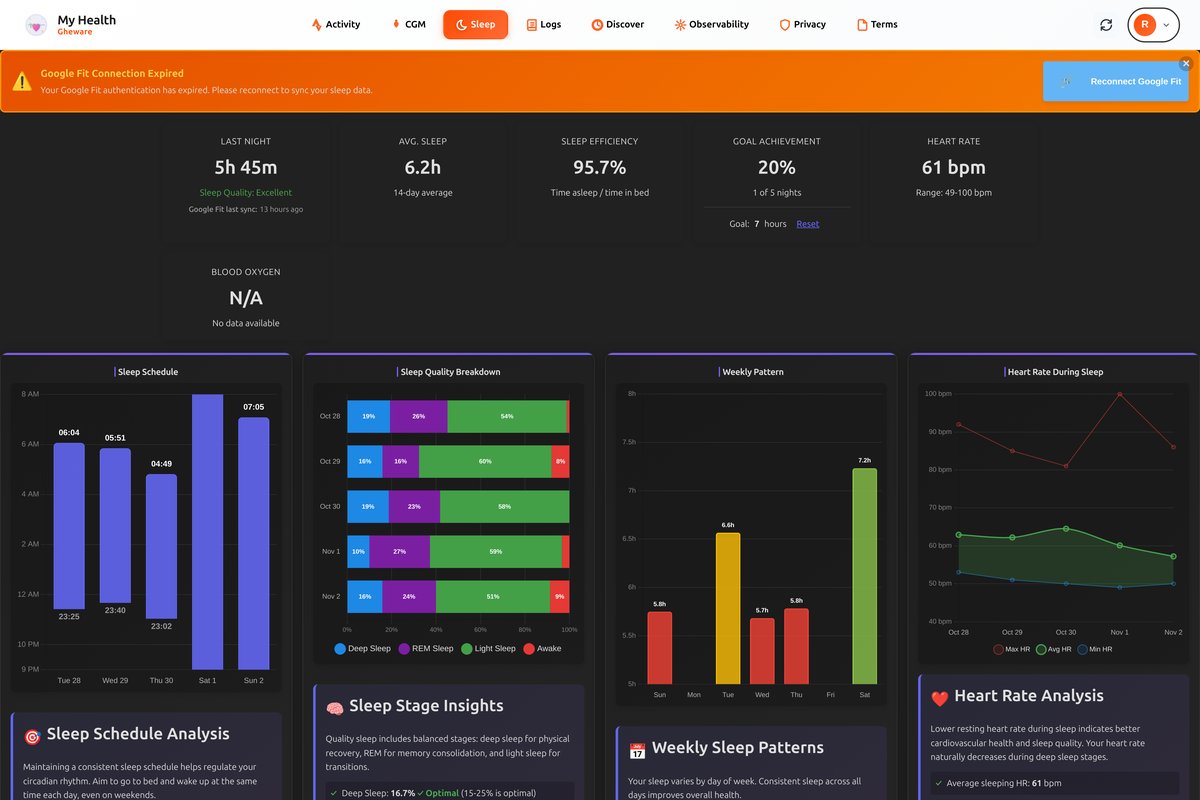The height and width of the screenshot is (800, 1200).
Task: Select the Discover compass icon
Action: [597, 24]
